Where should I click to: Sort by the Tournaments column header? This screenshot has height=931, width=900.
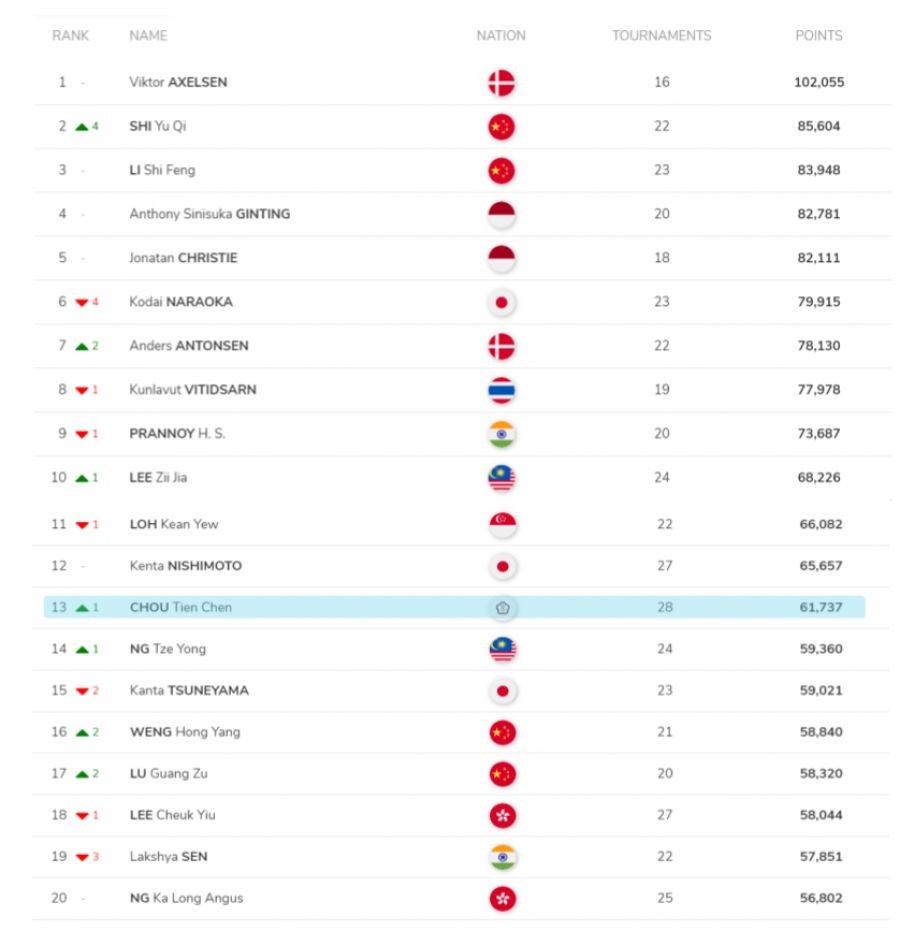661,36
